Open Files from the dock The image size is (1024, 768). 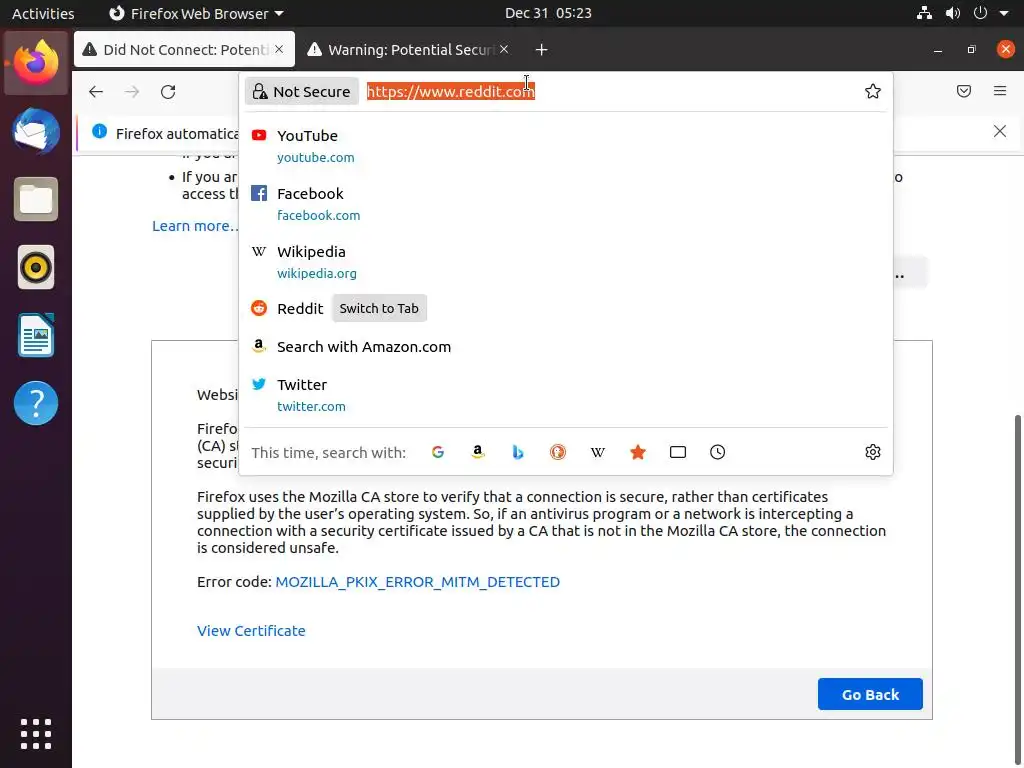tap(36, 199)
